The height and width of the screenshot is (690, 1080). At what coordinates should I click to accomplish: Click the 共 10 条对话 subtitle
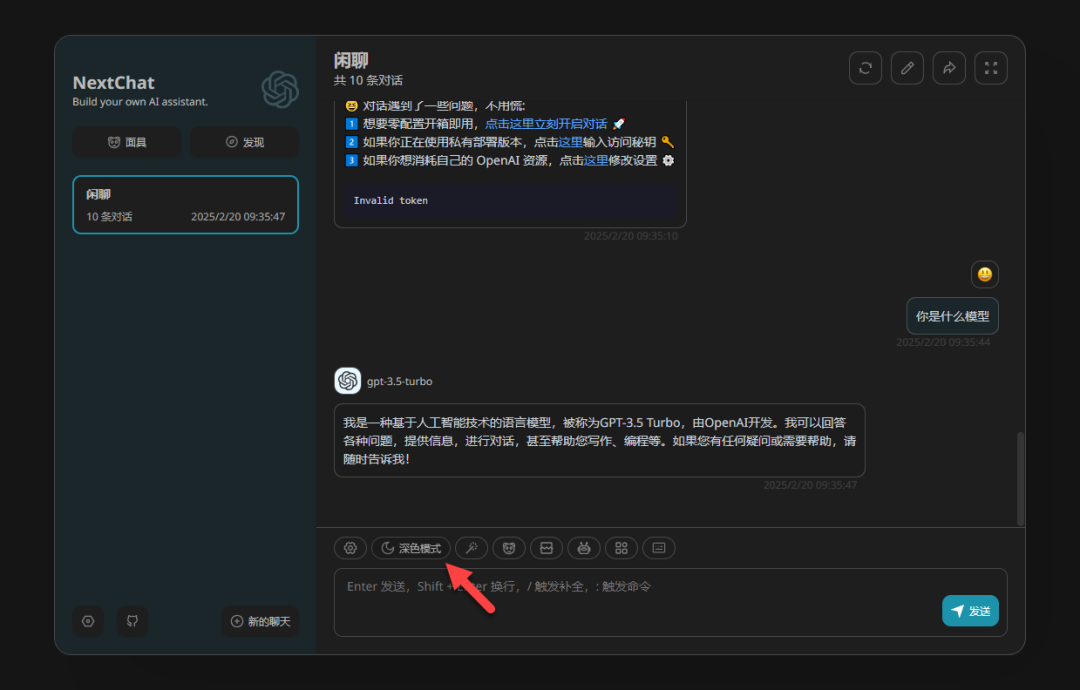tap(368, 81)
